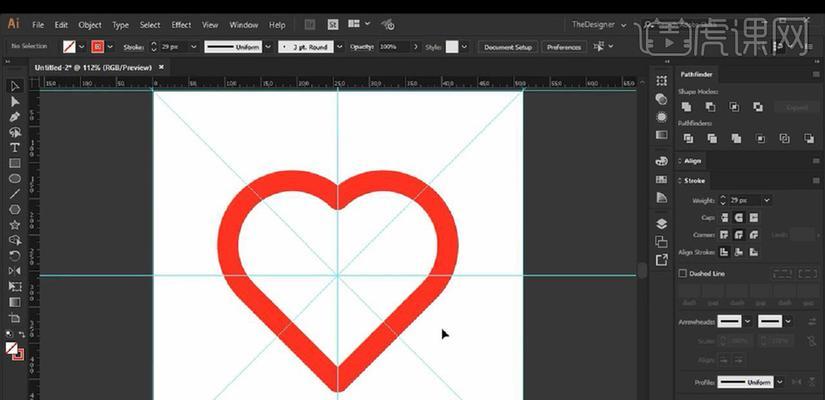The height and width of the screenshot is (400, 825).
Task: Click the Crop pathfinder icon
Action: click(760, 138)
